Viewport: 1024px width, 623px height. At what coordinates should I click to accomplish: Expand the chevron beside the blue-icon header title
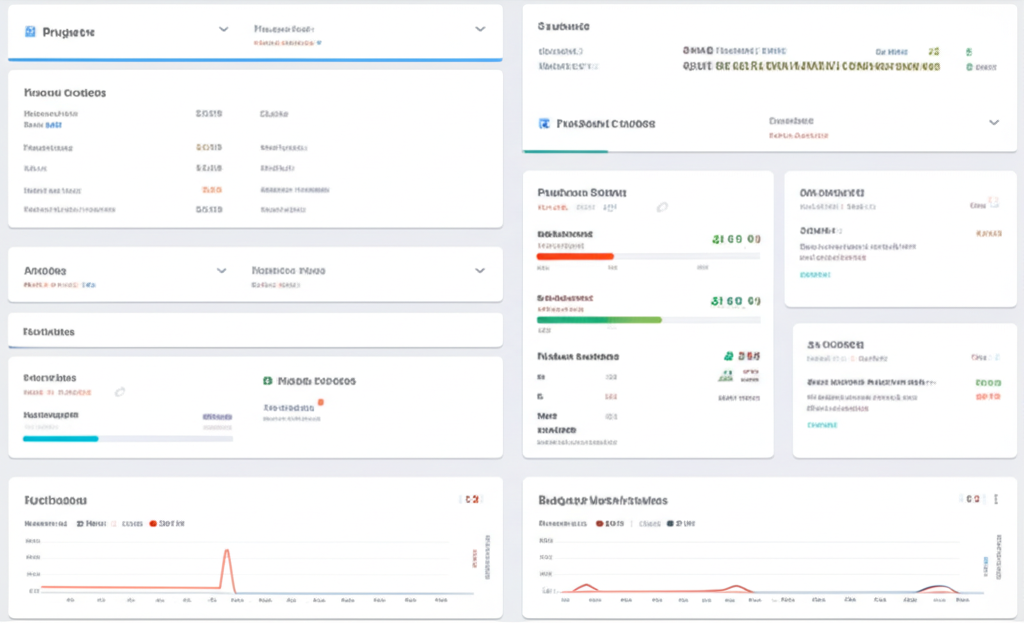click(223, 29)
